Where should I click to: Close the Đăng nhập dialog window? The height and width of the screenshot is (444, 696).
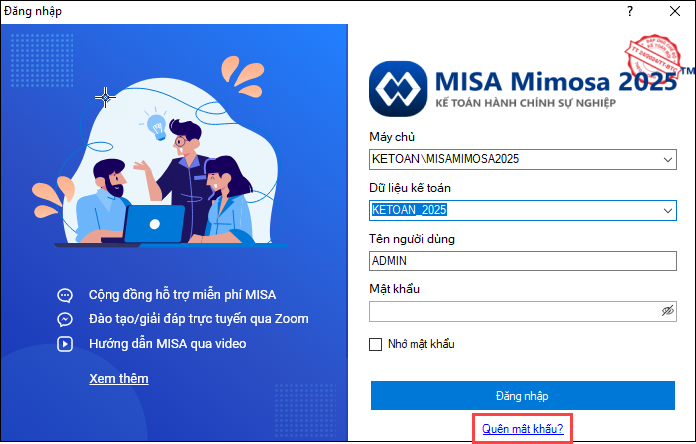click(x=675, y=11)
